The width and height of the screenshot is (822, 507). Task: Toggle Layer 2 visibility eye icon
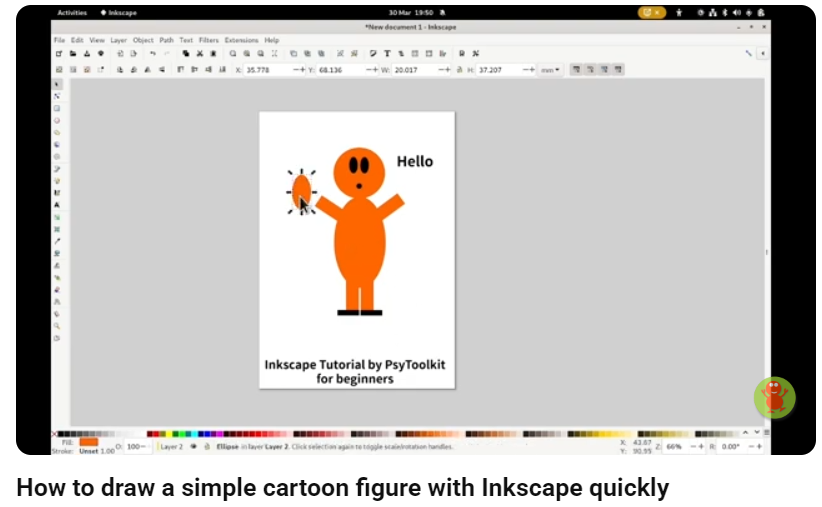(194, 447)
